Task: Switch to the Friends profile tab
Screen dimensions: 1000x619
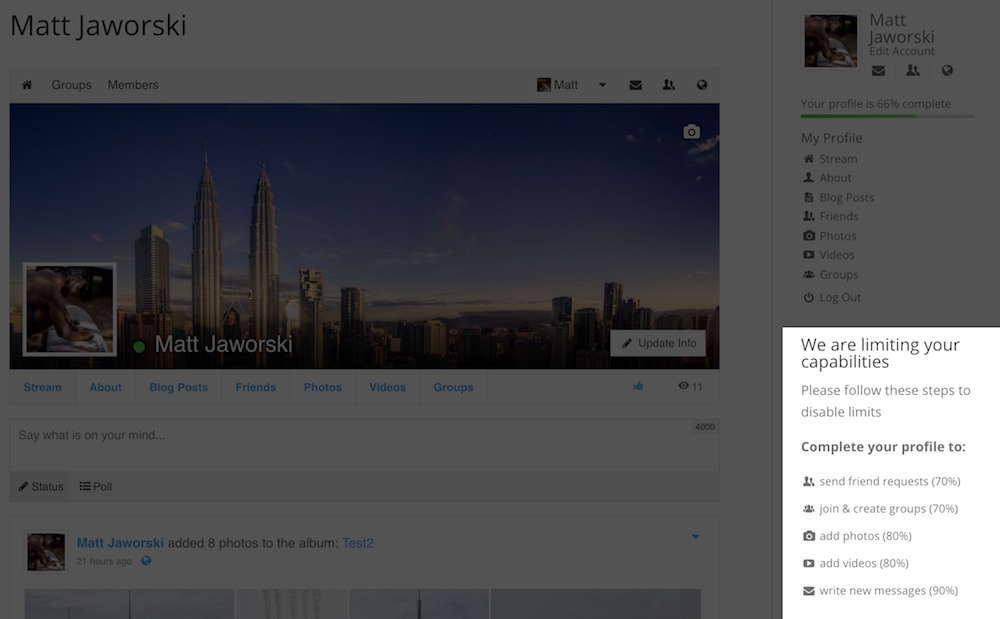Action: pos(256,387)
